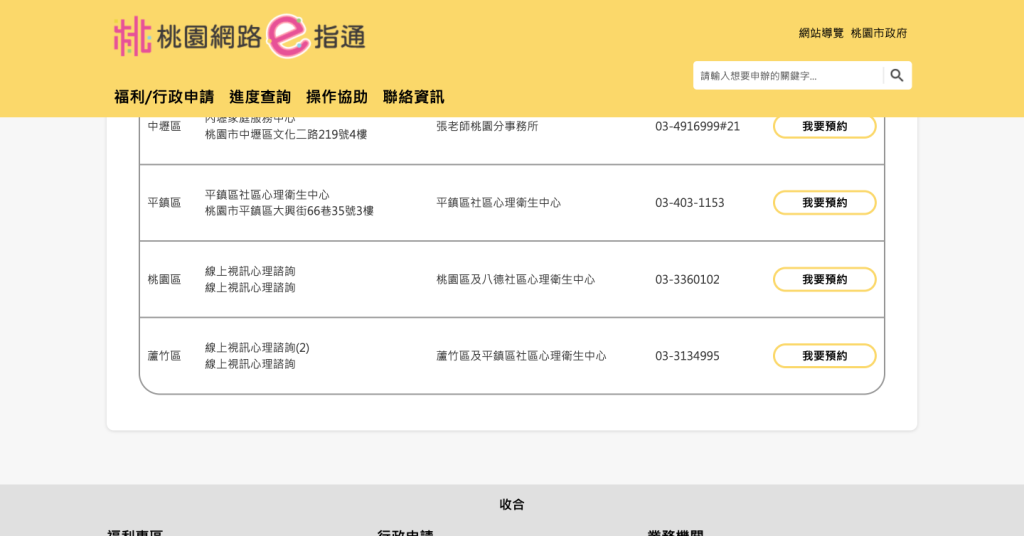
Task: Open the 網站導覽 link
Action: click(x=821, y=33)
